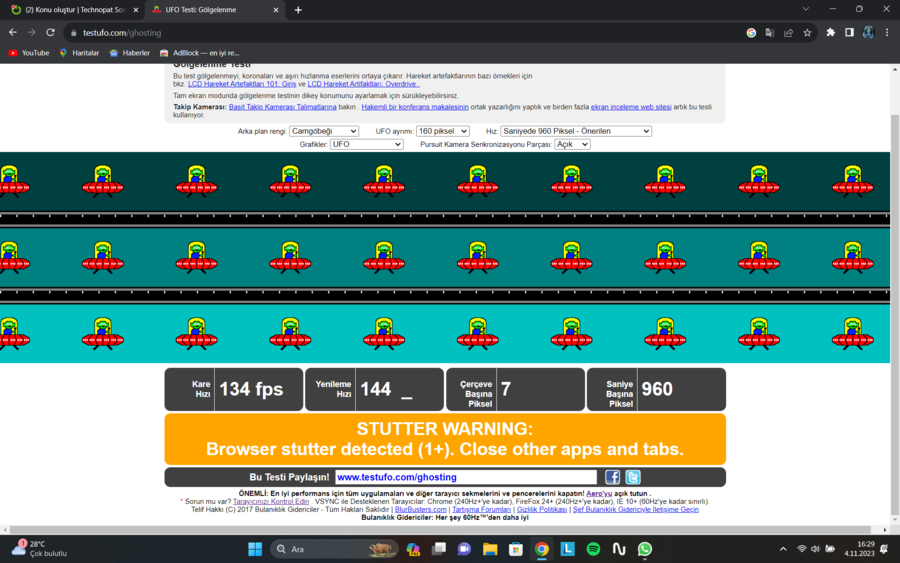
Task: Open the Grafikler dropdown
Action: click(x=366, y=144)
